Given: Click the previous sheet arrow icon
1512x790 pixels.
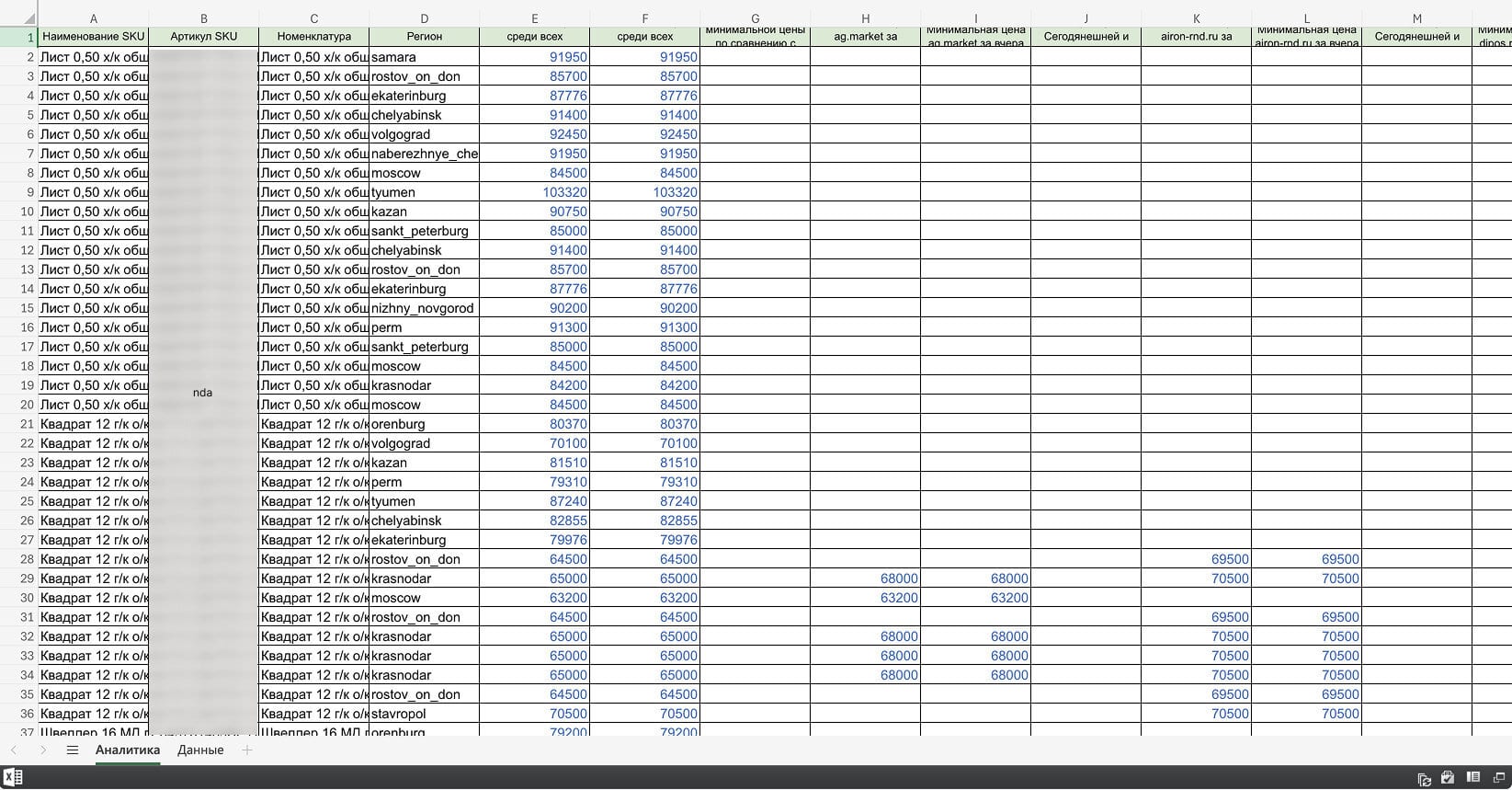Looking at the screenshot, I should click(x=14, y=750).
